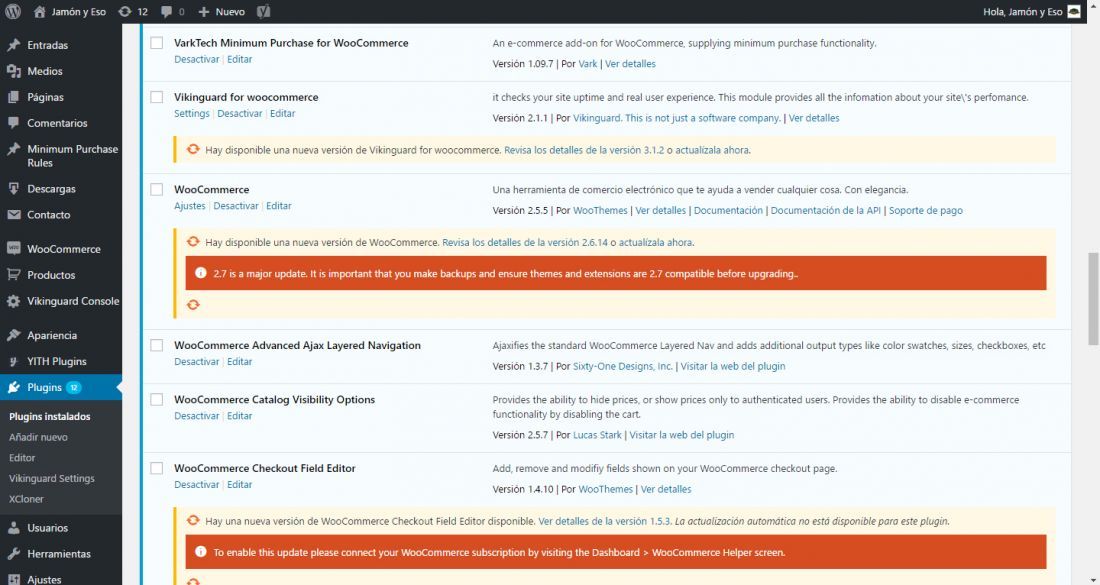Click Hola, Jamón y Eso account greeting

coord(1022,12)
